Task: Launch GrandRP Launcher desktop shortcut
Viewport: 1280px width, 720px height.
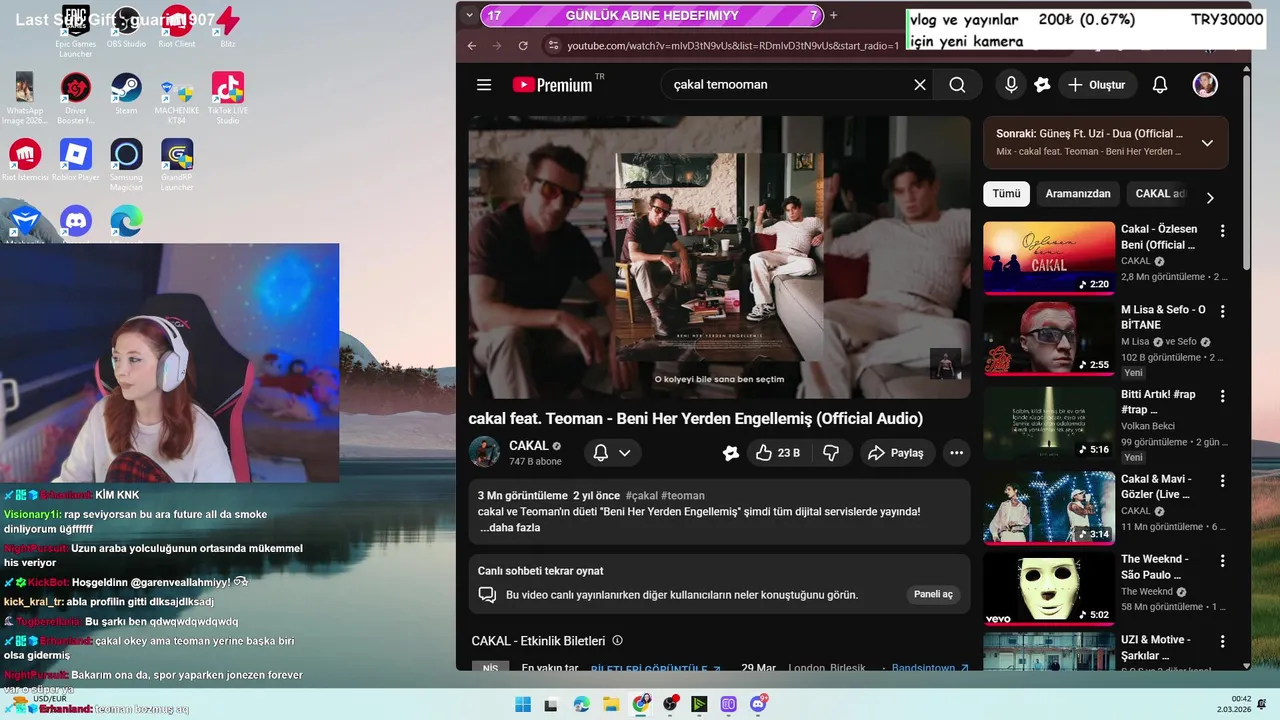Action: 177,165
